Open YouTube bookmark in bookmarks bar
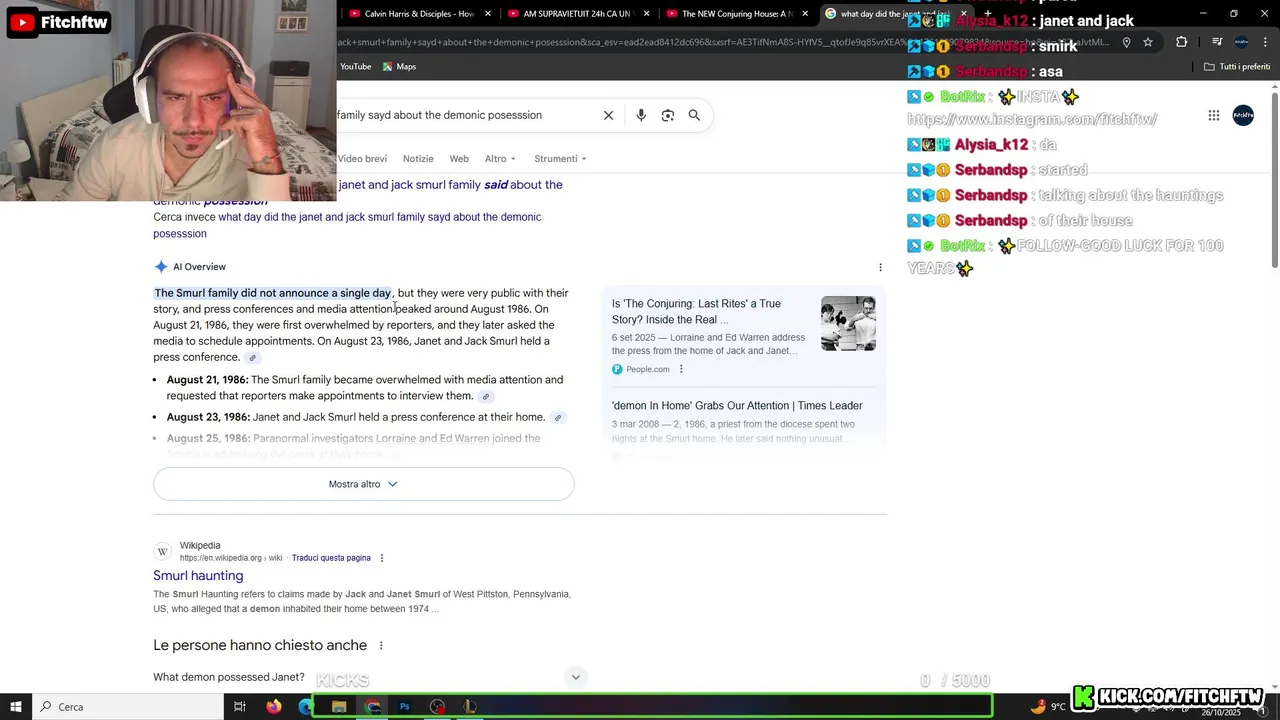 click(355, 67)
